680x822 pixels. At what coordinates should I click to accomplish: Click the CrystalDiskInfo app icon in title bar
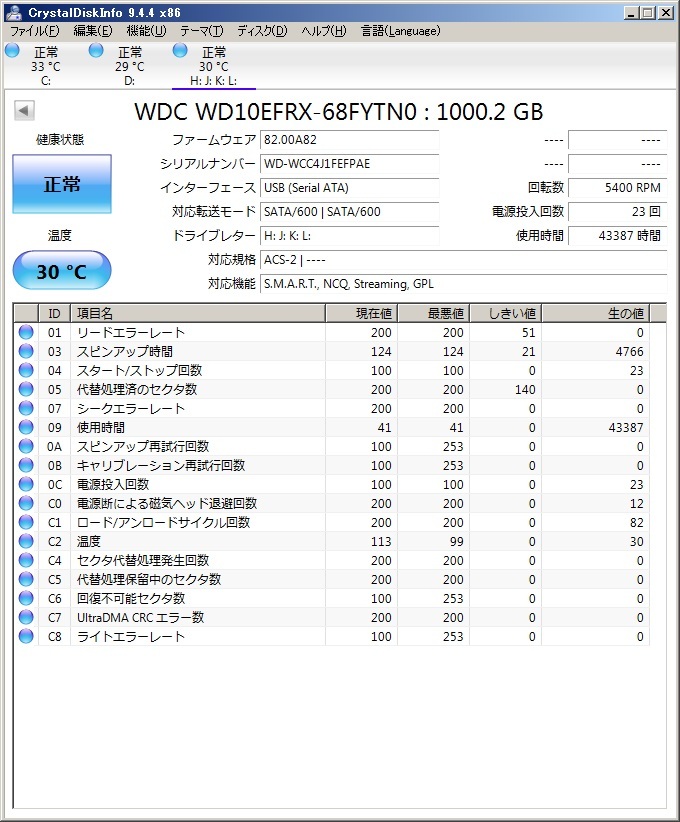click(14, 12)
